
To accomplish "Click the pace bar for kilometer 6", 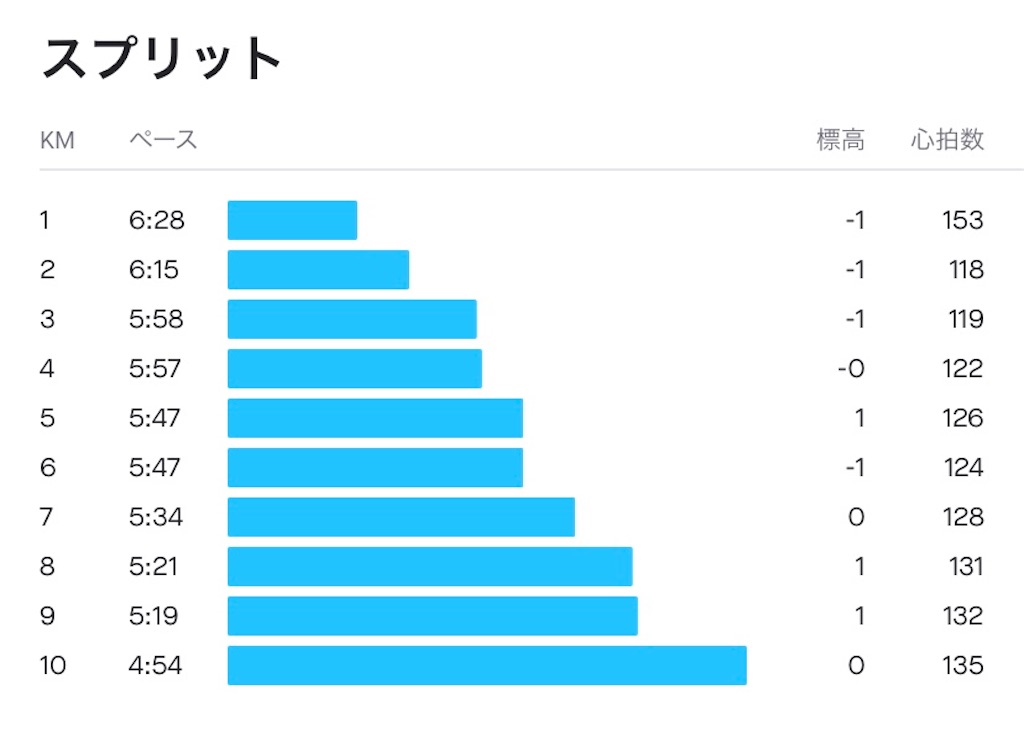I will tap(376, 468).
